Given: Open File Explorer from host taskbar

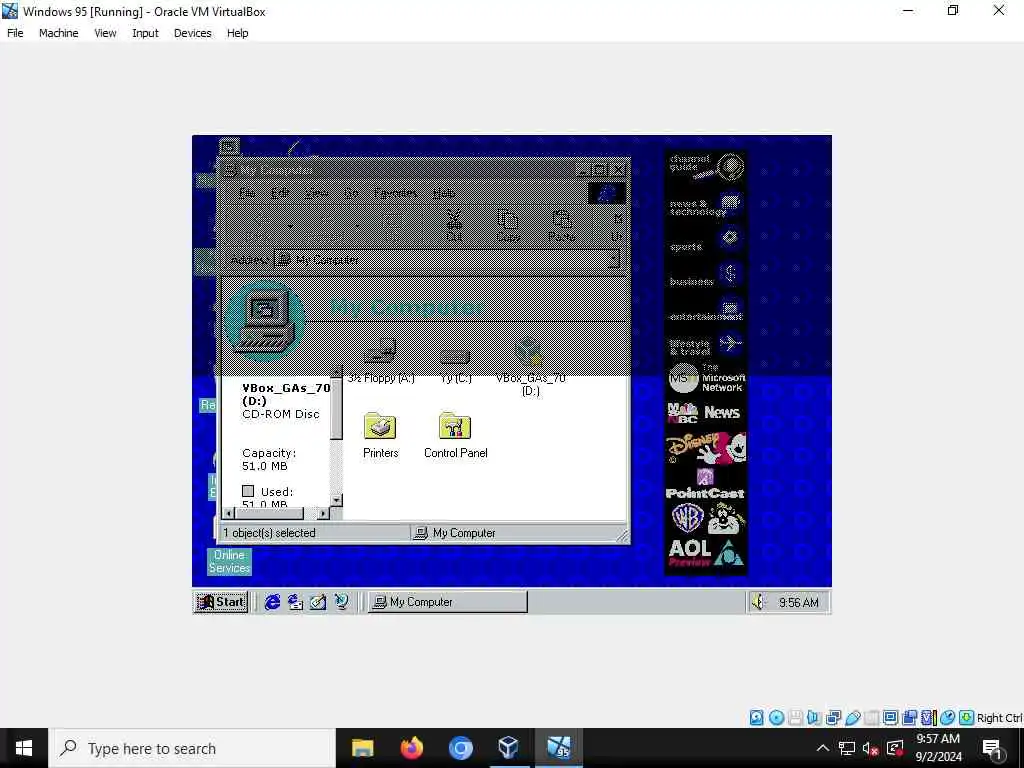Looking at the screenshot, I should (x=362, y=748).
